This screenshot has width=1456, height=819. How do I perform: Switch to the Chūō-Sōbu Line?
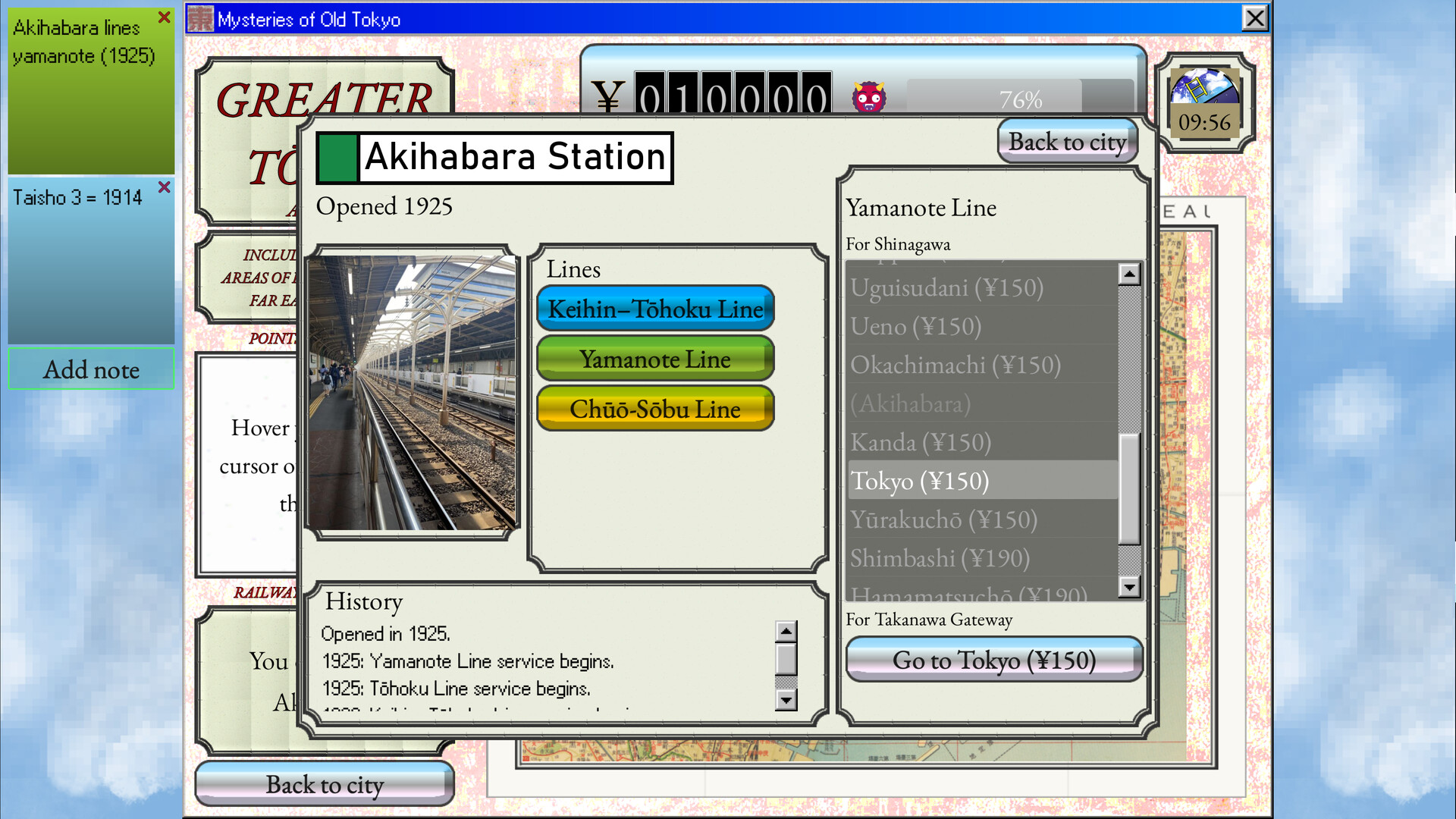(655, 409)
